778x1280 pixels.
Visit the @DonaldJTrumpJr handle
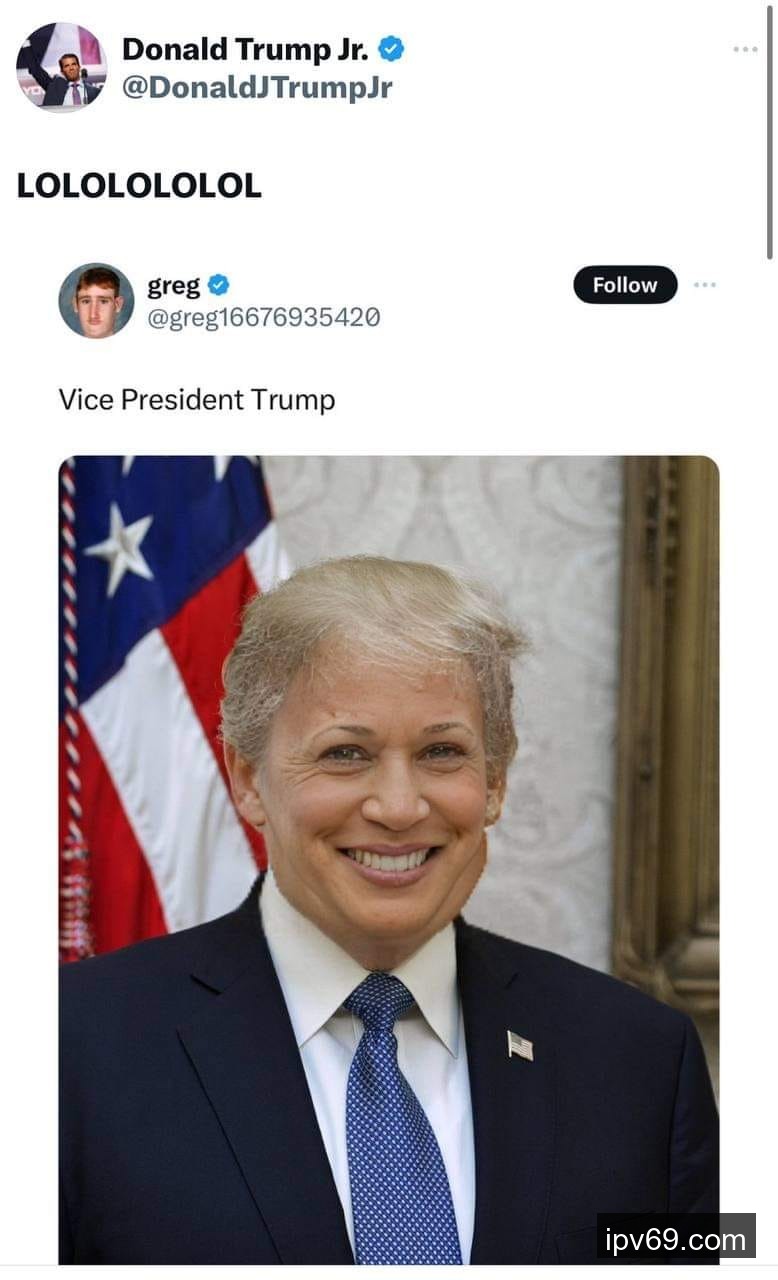257,87
